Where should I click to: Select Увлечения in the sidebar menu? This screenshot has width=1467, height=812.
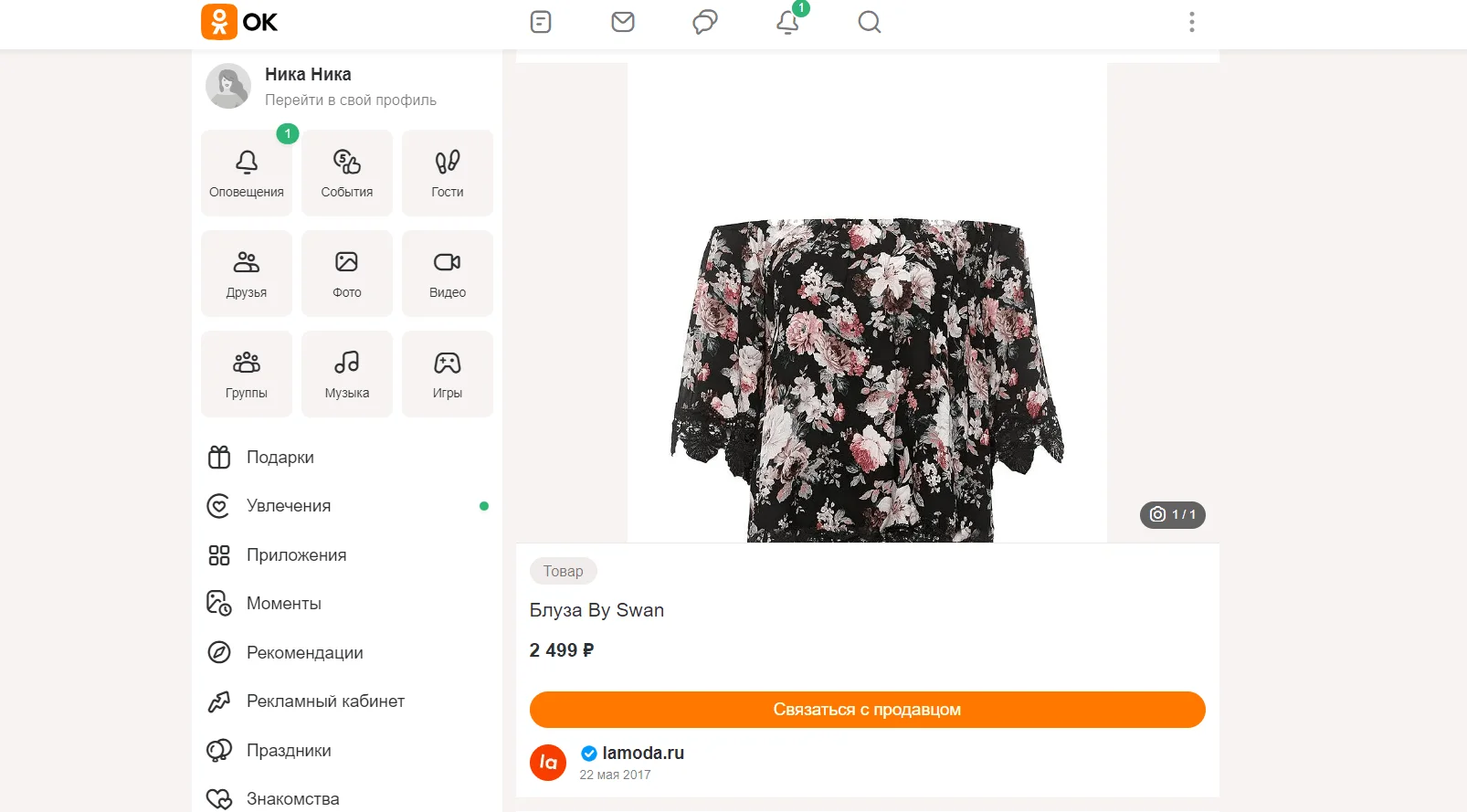coord(288,506)
